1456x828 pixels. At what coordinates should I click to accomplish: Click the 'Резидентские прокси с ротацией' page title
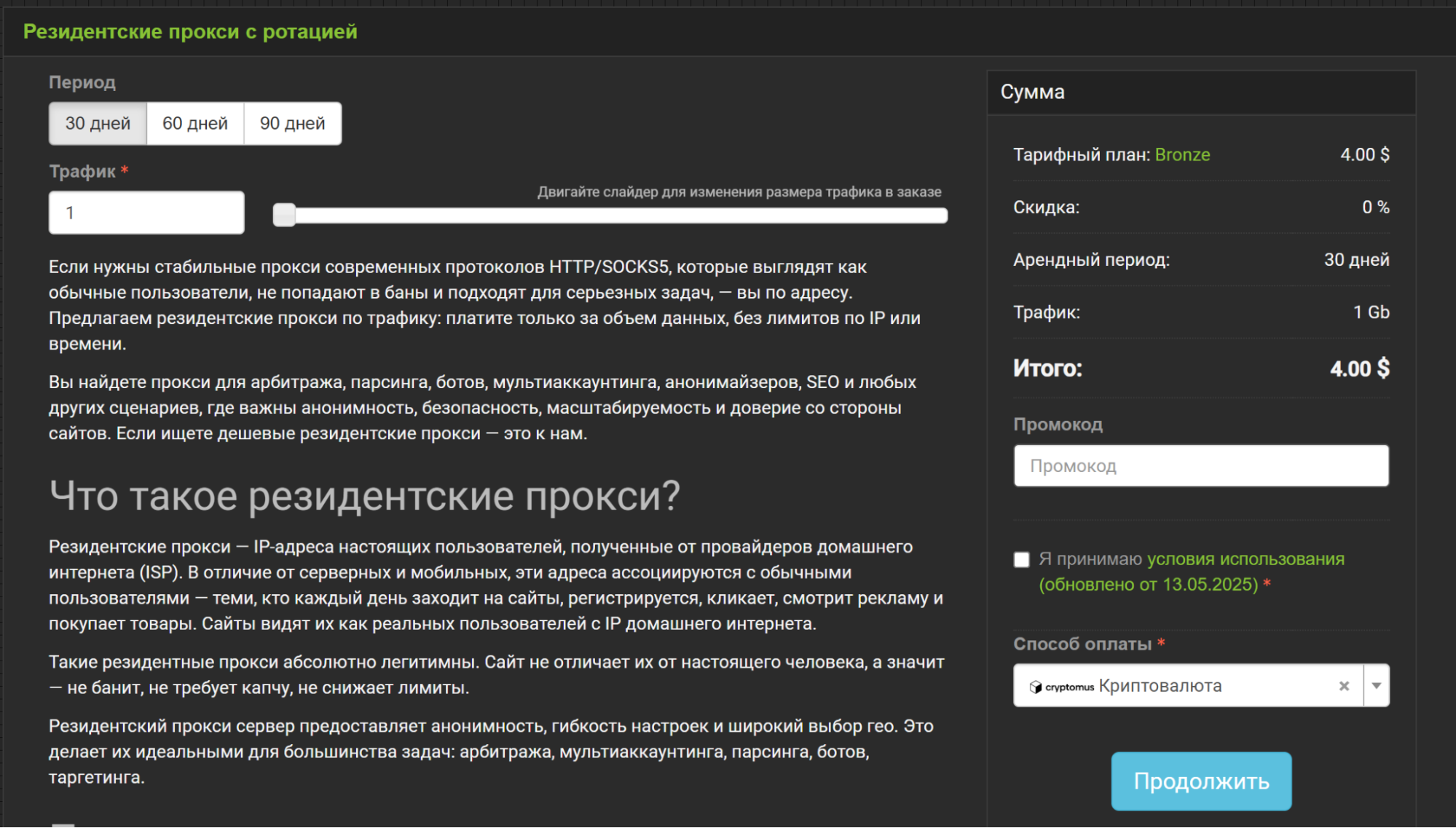190,31
